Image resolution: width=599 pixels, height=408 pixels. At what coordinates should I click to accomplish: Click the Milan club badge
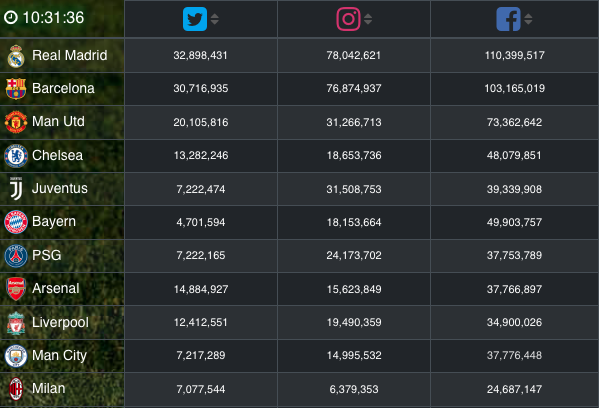point(16,389)
